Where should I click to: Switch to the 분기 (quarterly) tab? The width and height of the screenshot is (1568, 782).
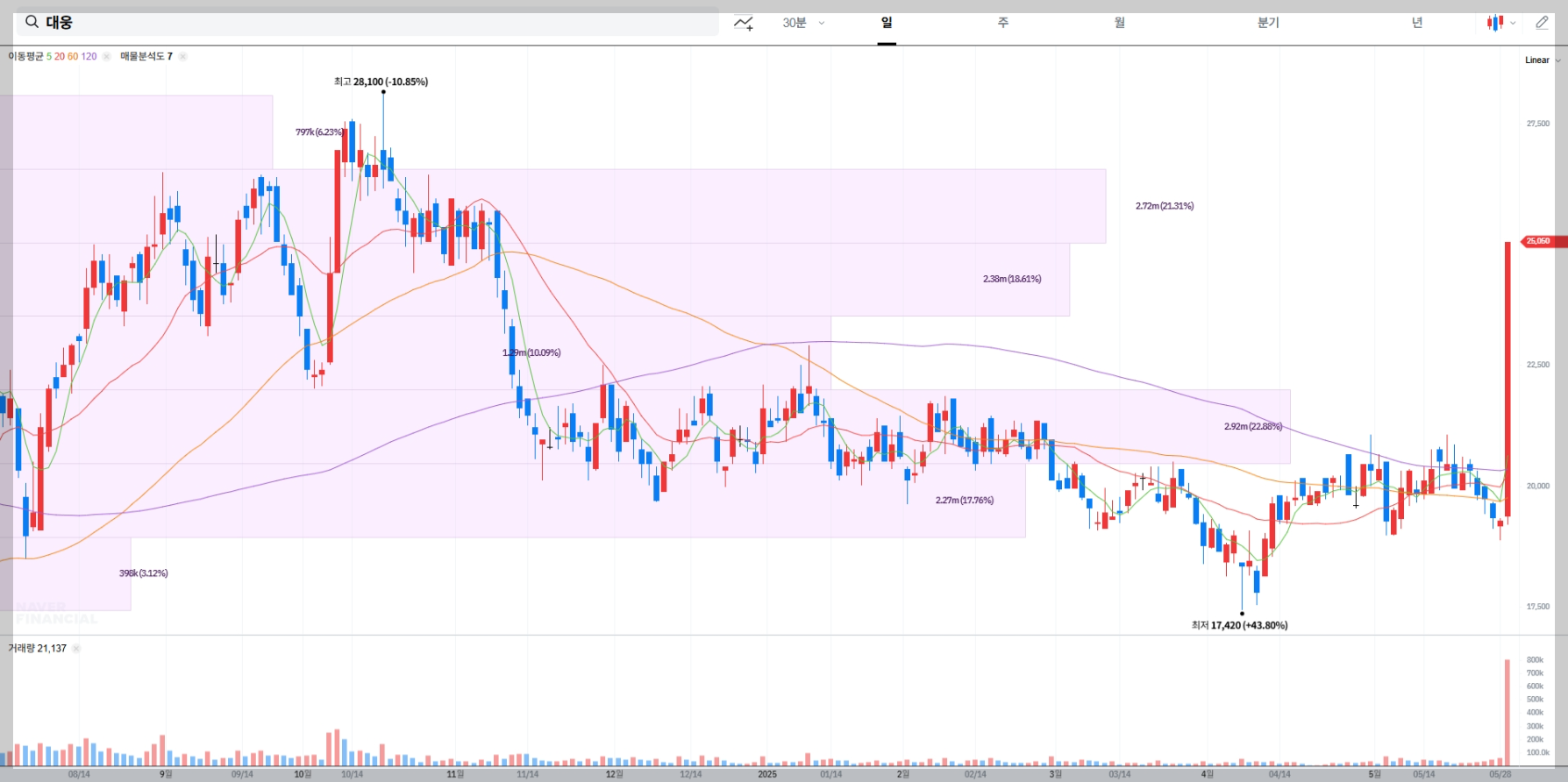(x=1268, y=23)
